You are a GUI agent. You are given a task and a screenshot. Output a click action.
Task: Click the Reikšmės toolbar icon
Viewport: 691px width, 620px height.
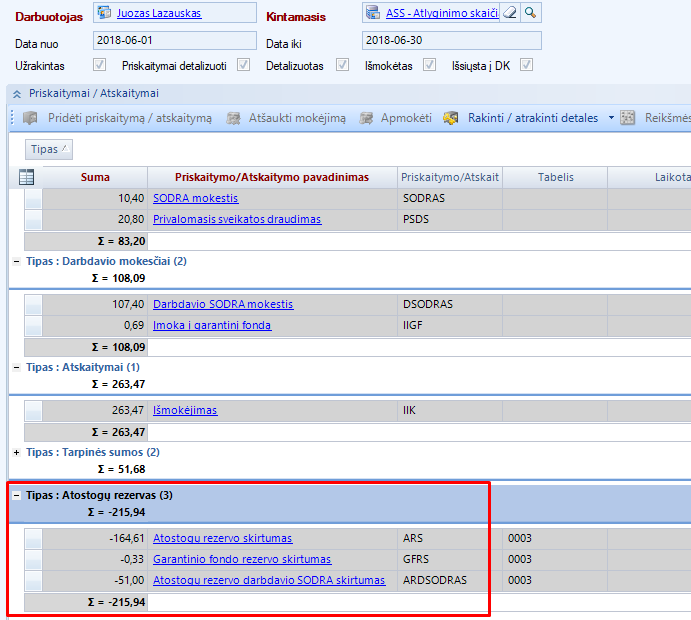click(628, 118)
